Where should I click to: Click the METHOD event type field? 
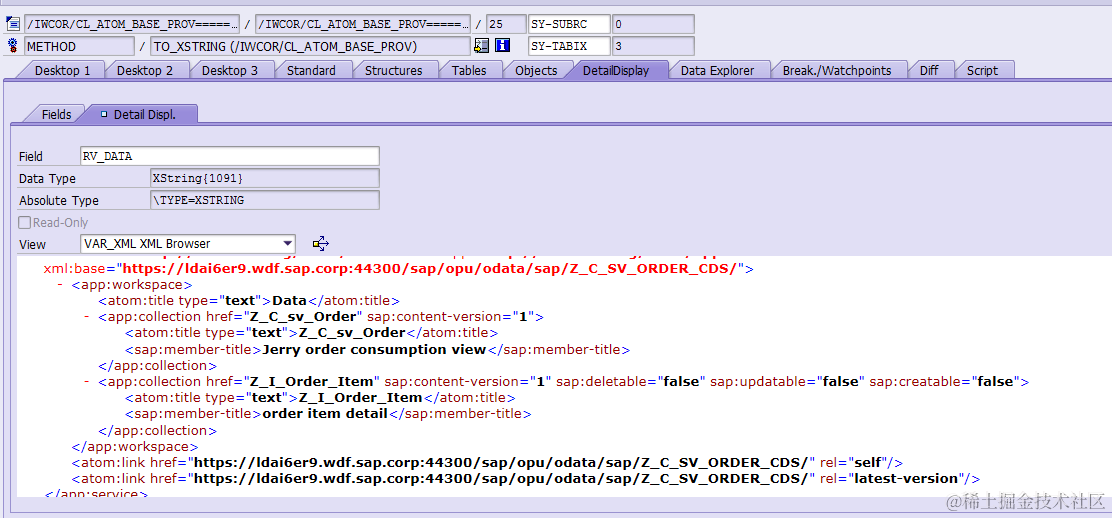[x=79, y=46]
